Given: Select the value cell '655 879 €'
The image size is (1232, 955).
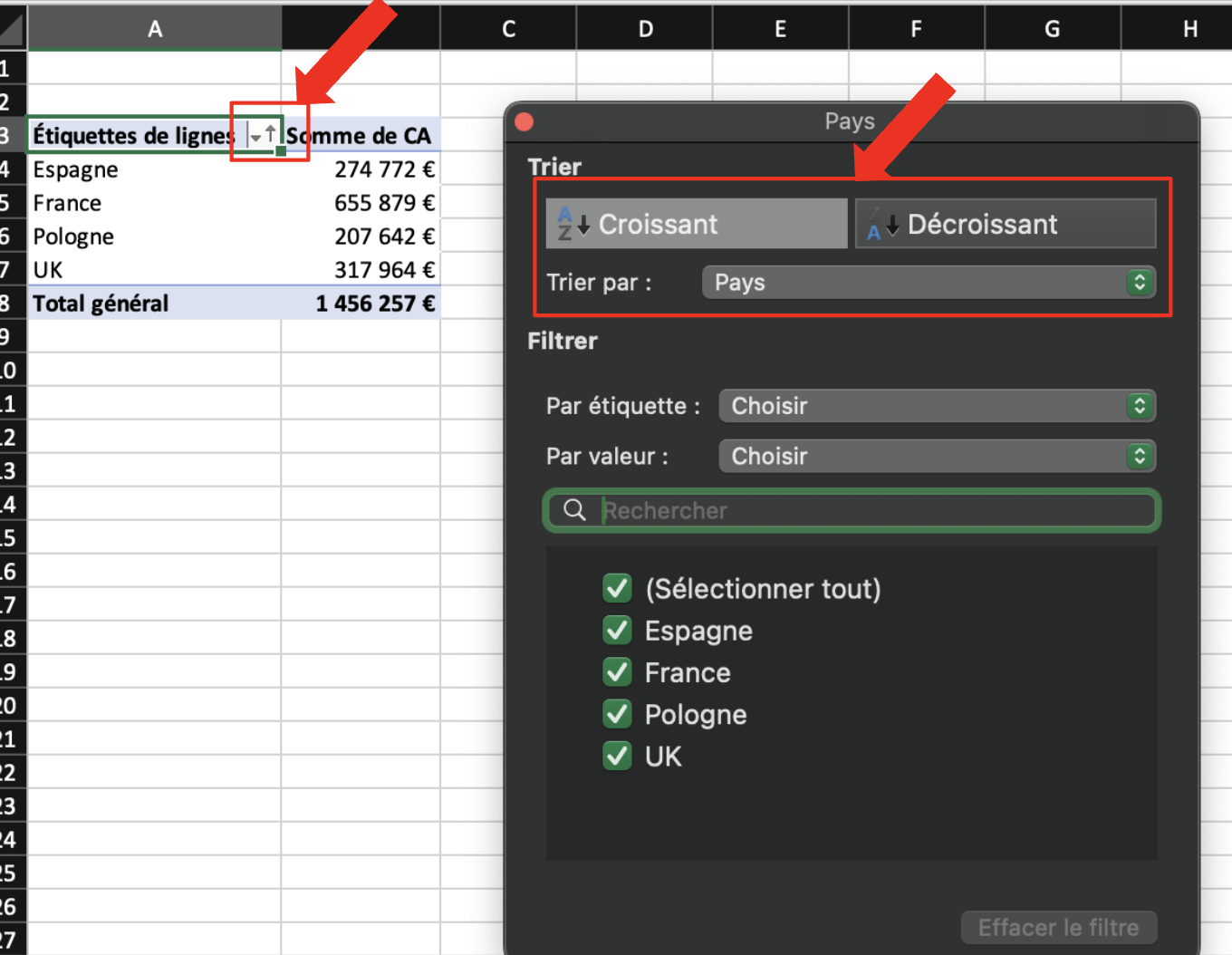Looking at the screenshot, I should point(361,203).
